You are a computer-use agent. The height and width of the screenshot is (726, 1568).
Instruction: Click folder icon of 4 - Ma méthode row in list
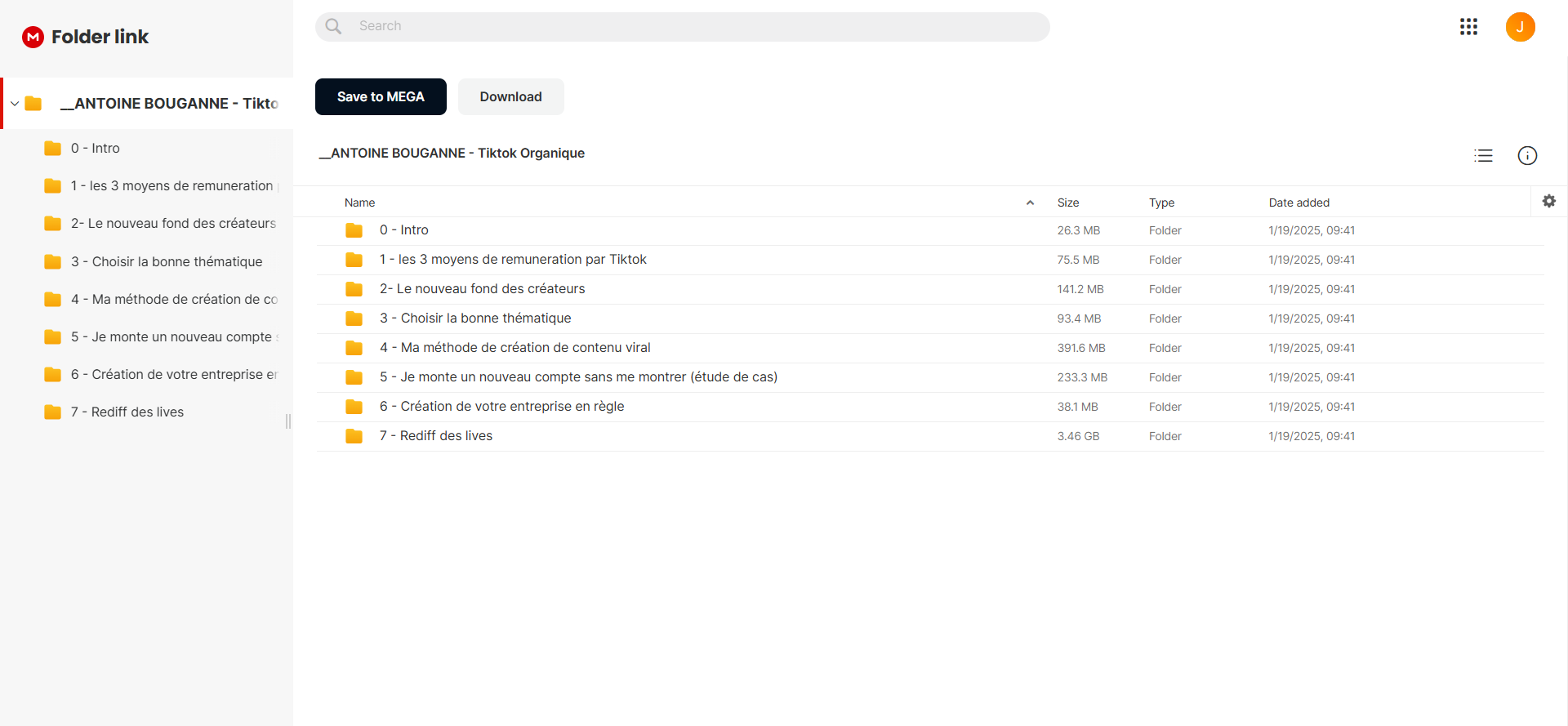click(x=354, y=348)
